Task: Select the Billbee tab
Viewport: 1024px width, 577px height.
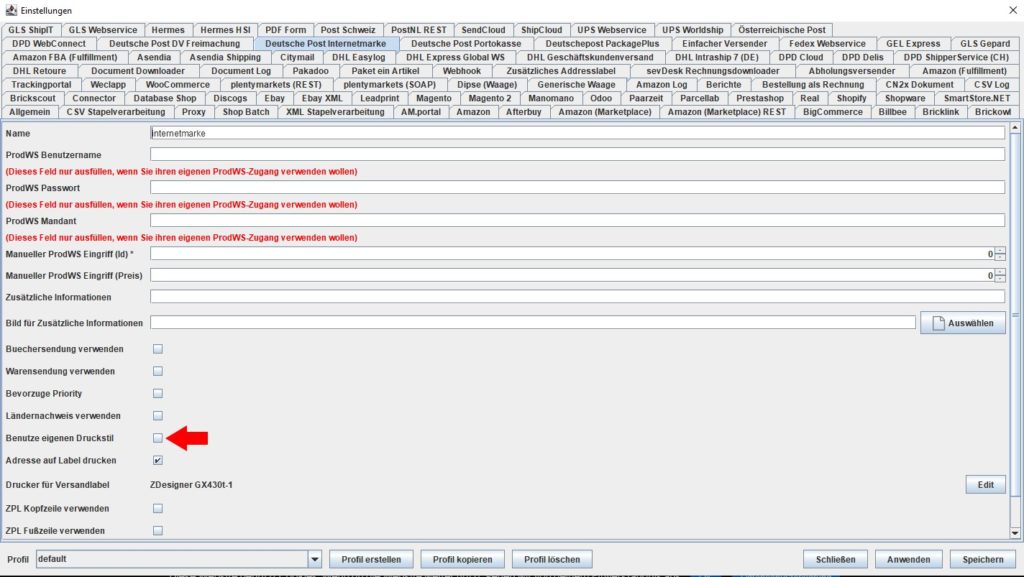Action: click(892, 112)
